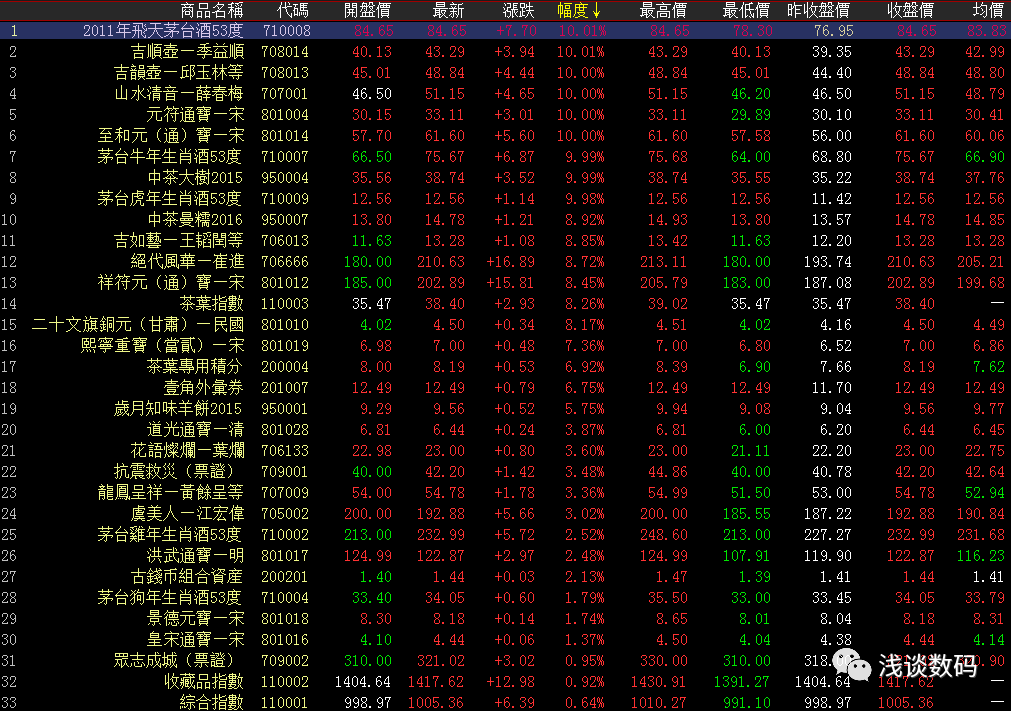Select row 山水清音一薛春梅
This screenshot has height=711, width=1011.
coord(506,93)
